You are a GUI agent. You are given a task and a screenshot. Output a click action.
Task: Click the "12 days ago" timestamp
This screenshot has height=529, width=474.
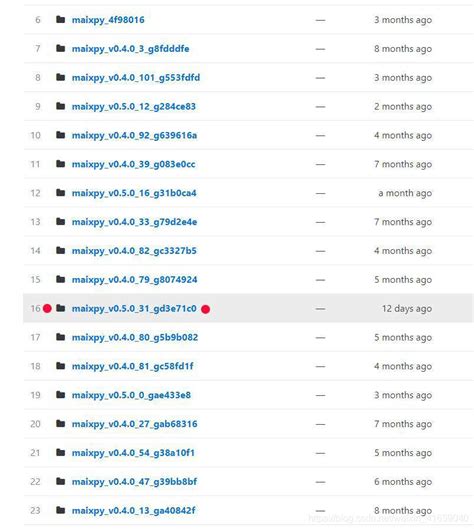click(407, 309)
